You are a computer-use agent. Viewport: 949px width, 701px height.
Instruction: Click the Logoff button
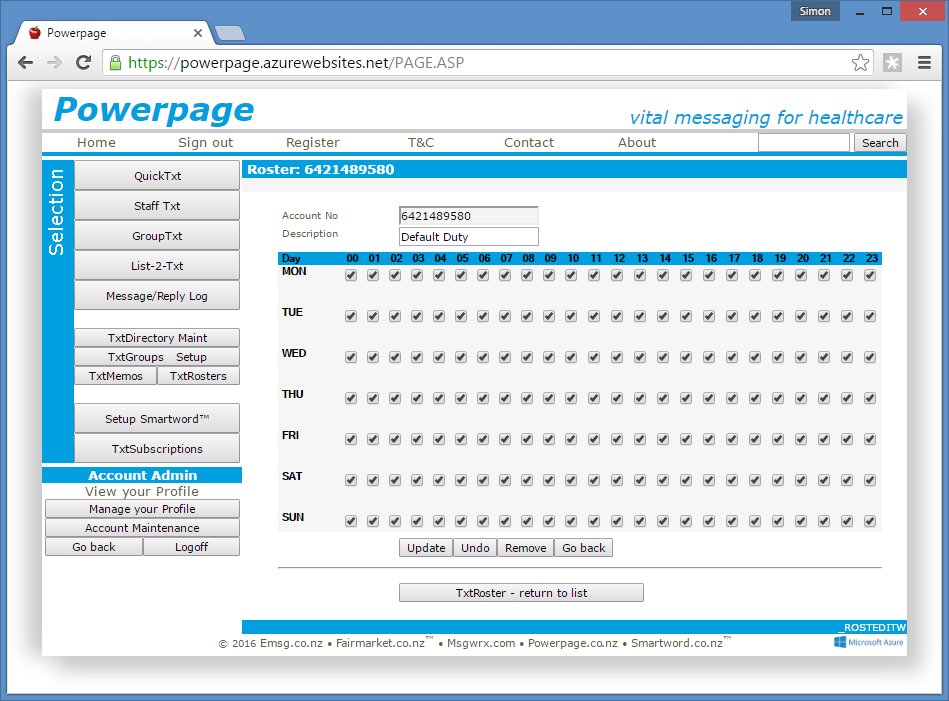191,547
